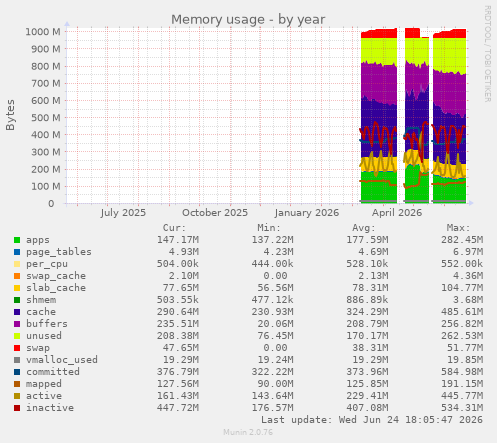Click apps max value 282.45M
497x443 pixels.
click(x=462, y=240)
